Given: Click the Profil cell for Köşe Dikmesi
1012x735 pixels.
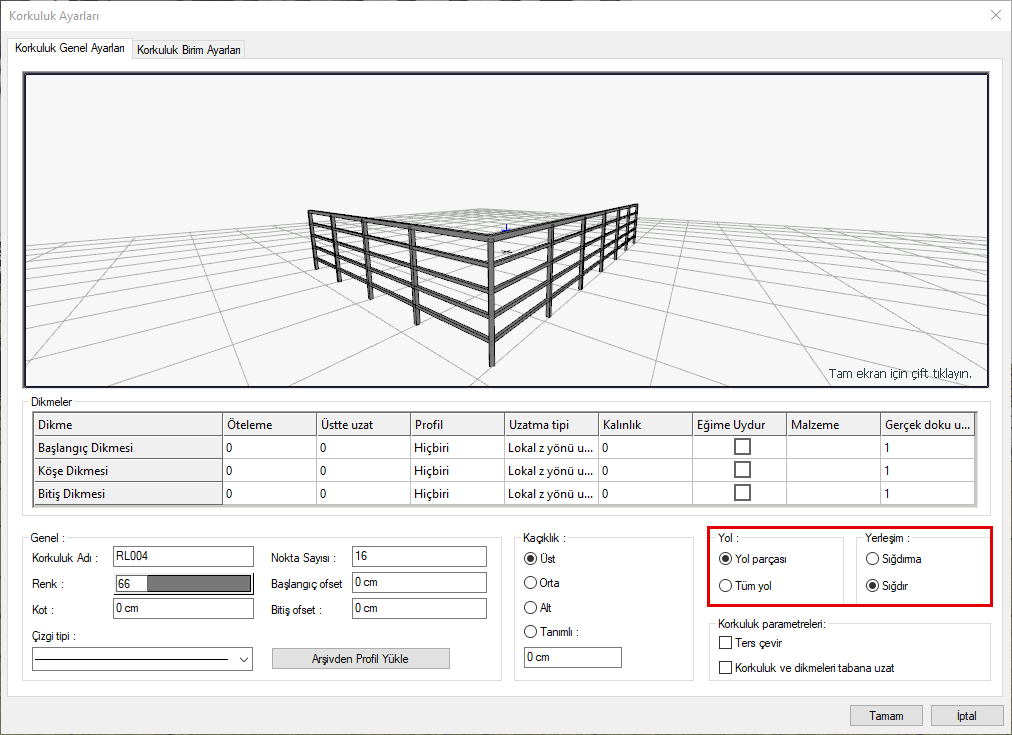Looking at the screenshot, I should point(456,470).
